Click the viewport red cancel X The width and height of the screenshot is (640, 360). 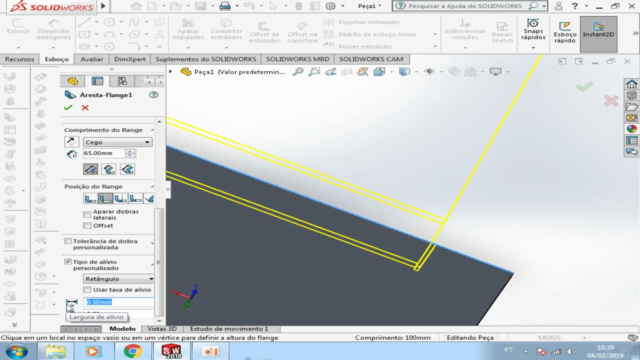[611, 100]
